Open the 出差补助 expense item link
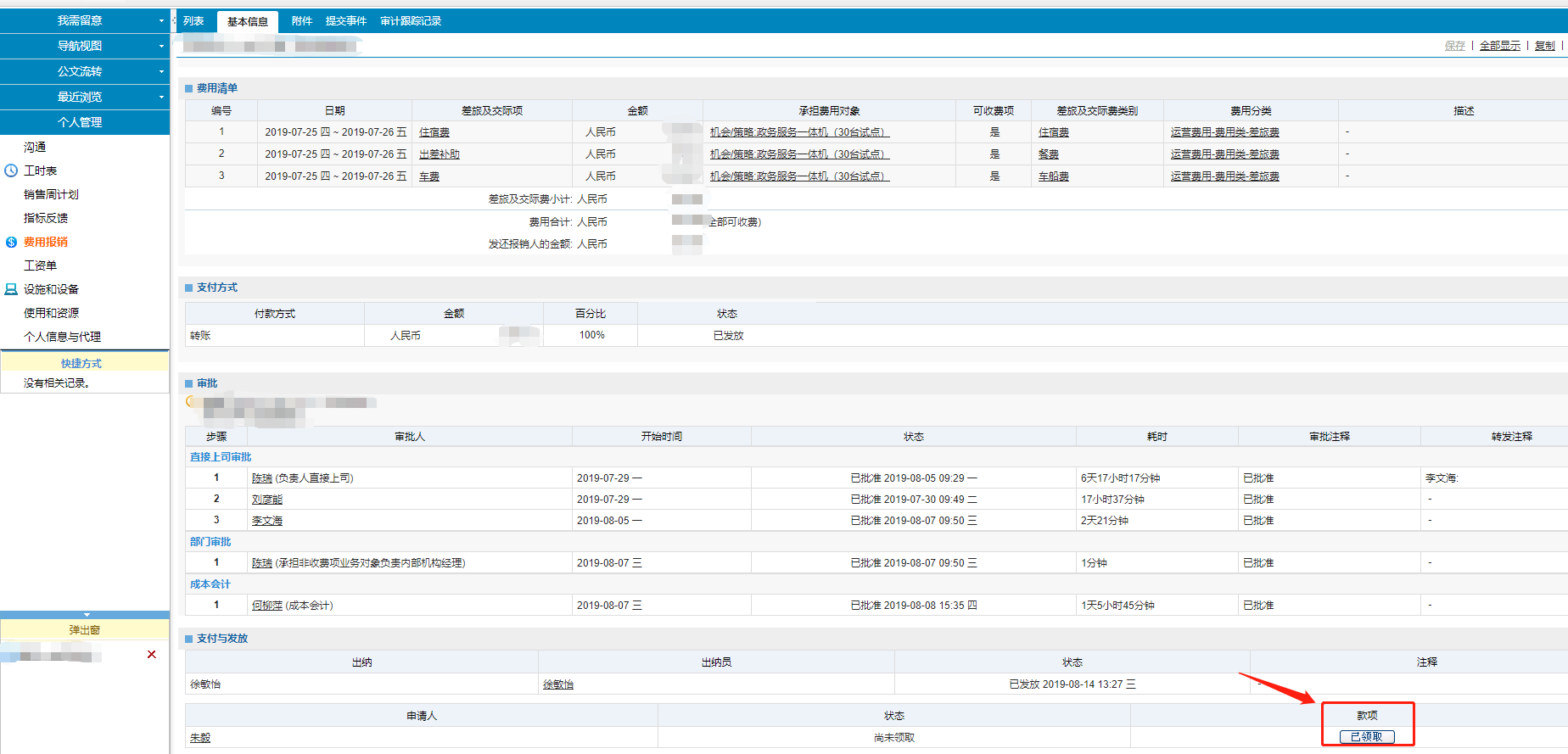The width and height of the screenshot is (1568, 754). pyautogui.click(x=440, y=154)
